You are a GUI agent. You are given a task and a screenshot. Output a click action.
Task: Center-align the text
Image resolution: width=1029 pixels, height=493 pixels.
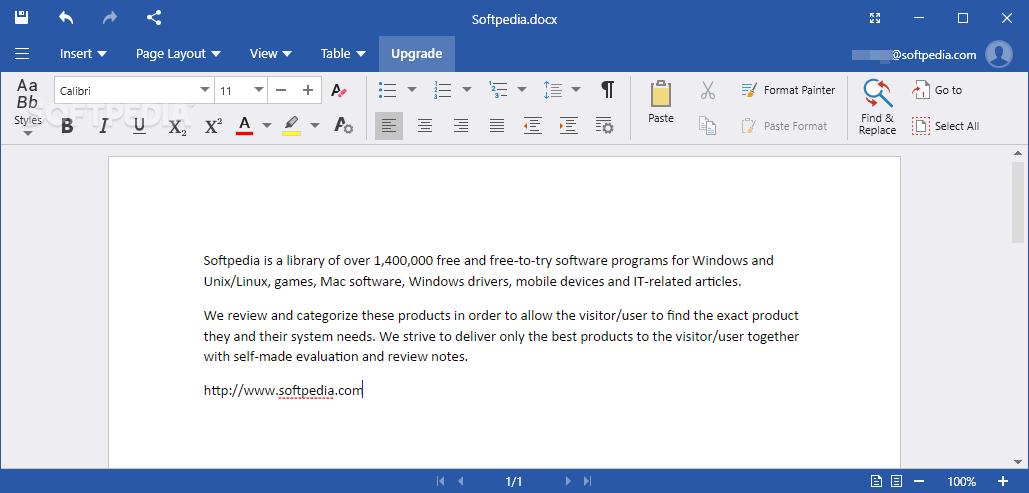(x=425, y=125)
